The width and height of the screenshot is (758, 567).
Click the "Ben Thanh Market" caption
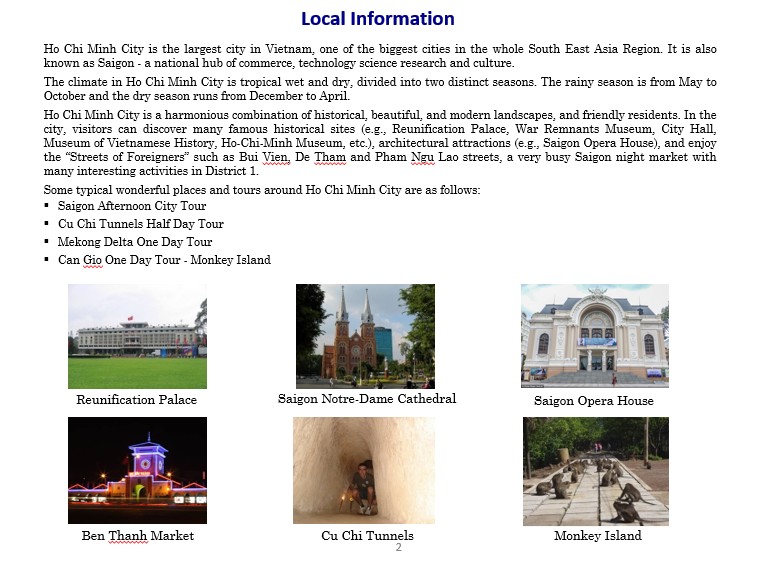pos(137,536)
